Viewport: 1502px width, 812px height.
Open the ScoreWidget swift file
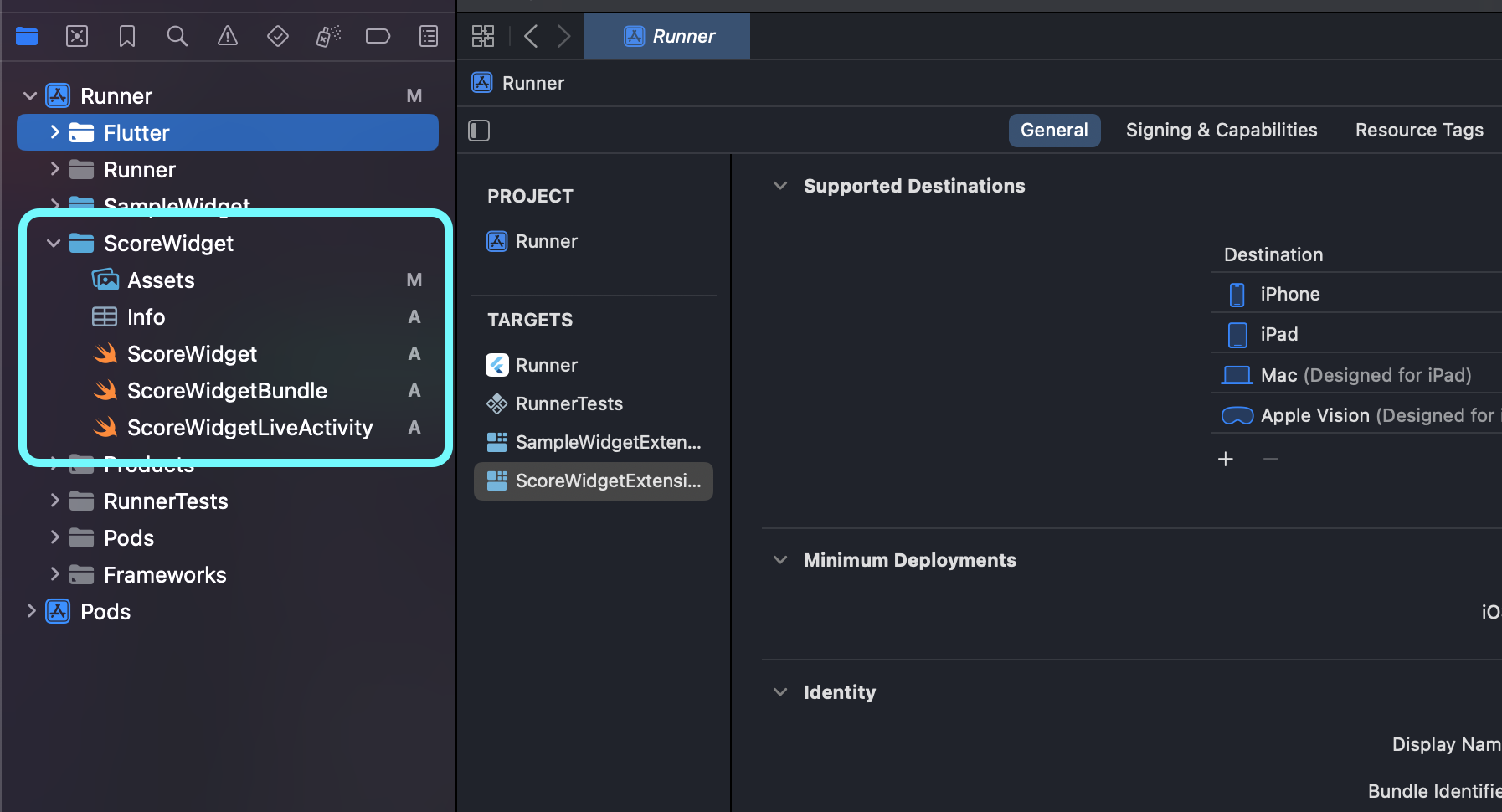pos(228,353)
